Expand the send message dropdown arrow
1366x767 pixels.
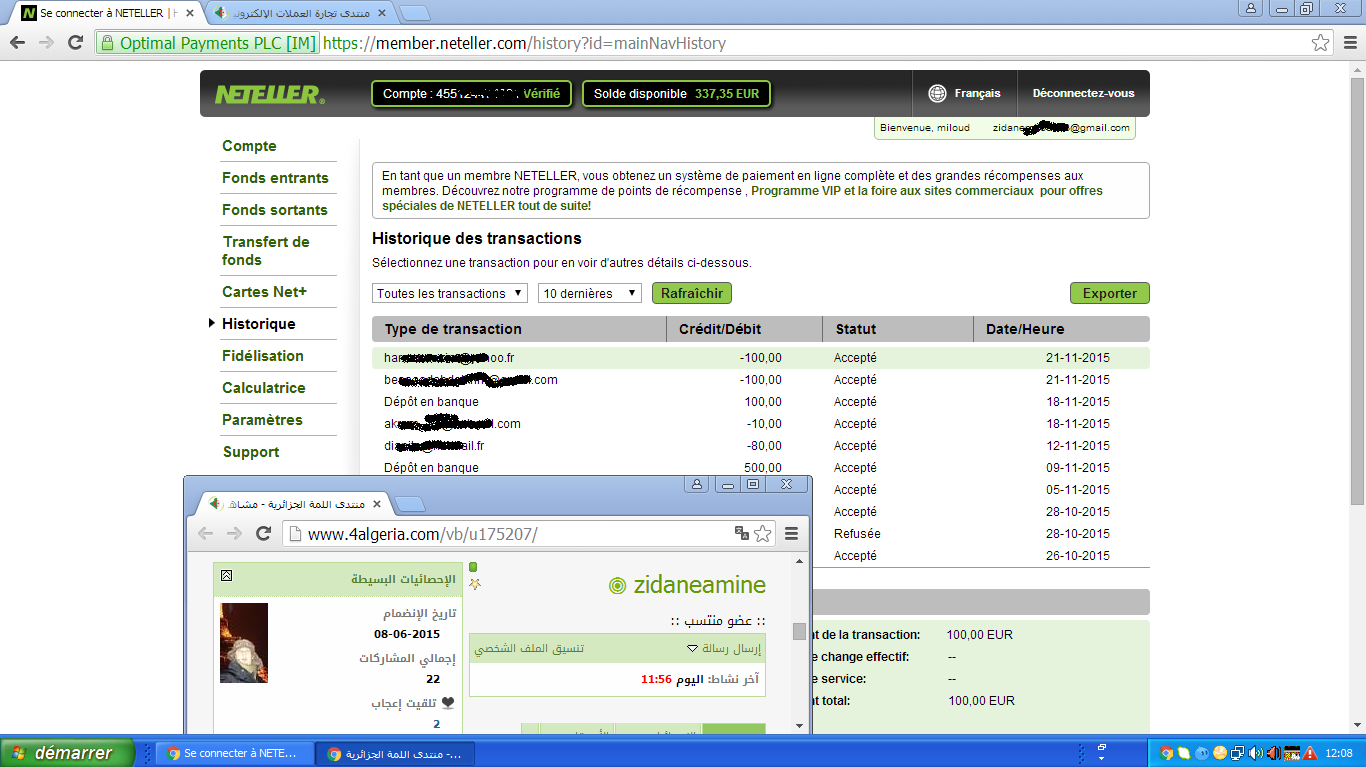coord(692,649)
